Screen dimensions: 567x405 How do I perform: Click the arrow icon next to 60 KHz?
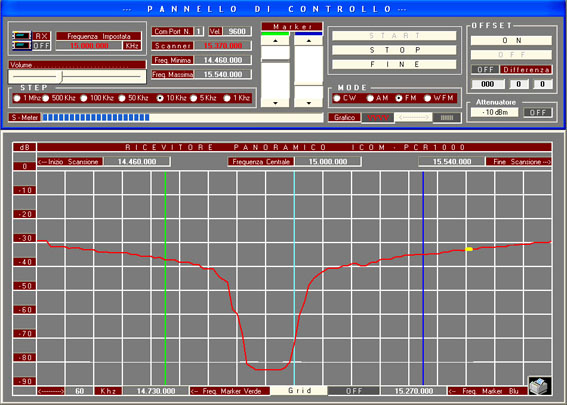click(51, 391)
